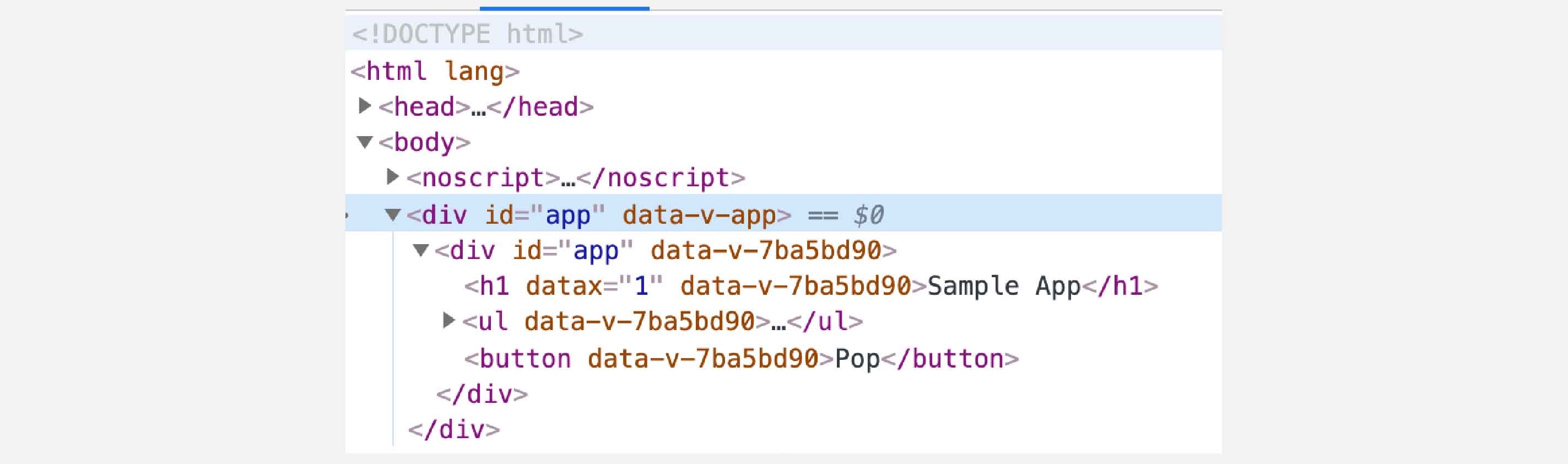
Task: Collapse the outer div id="app" node
Action: (393, 214)
